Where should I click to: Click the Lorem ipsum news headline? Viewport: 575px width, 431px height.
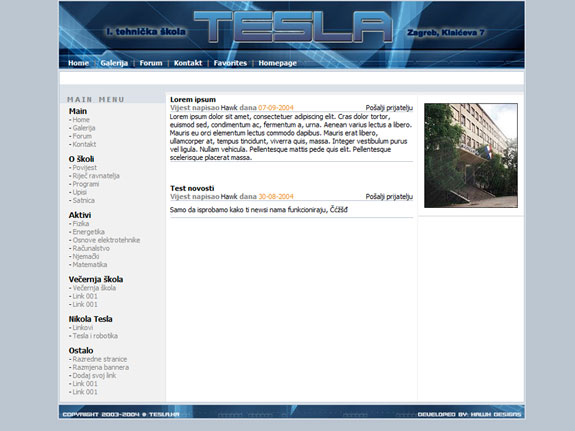[x=193, y=99]
